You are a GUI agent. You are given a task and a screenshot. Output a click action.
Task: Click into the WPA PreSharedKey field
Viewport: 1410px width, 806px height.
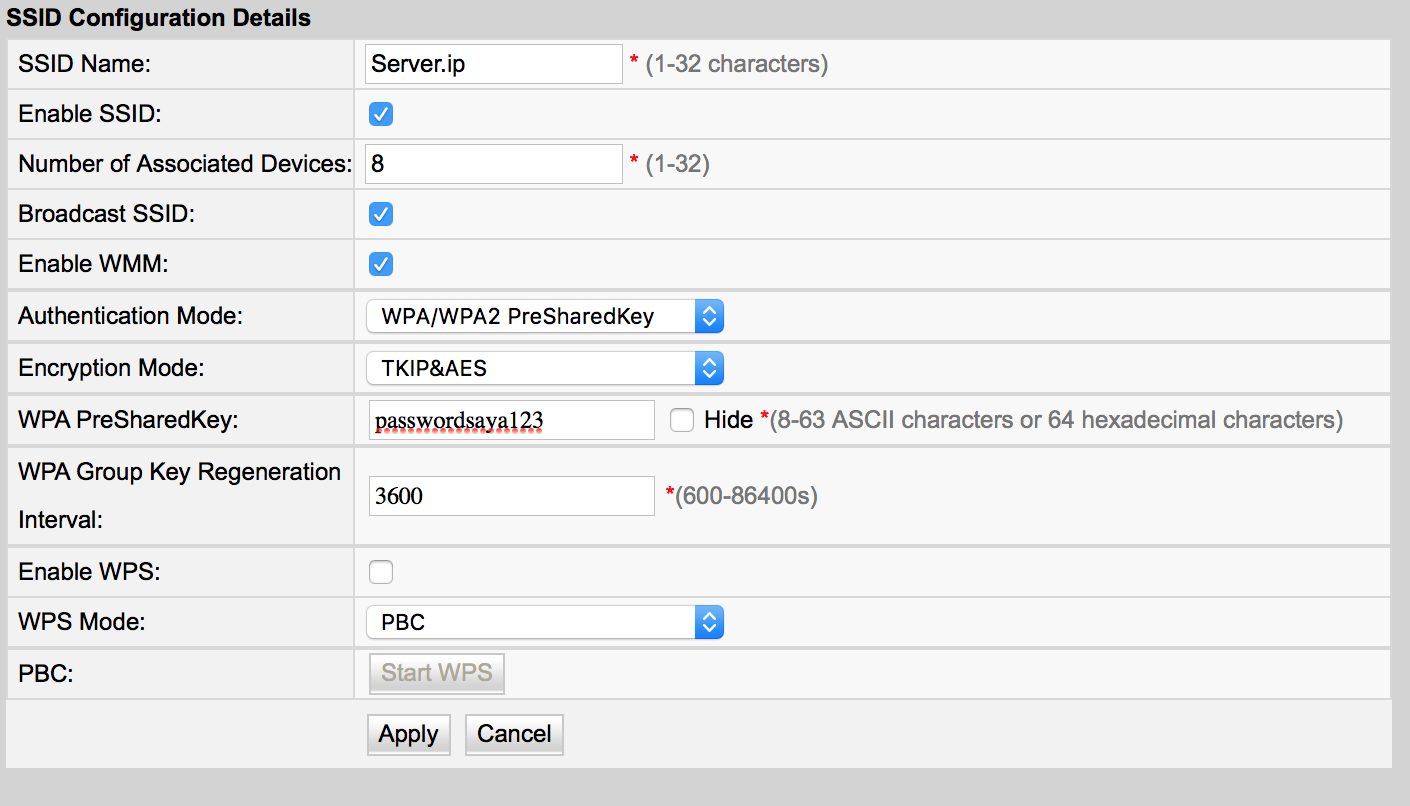coord(511,420)
